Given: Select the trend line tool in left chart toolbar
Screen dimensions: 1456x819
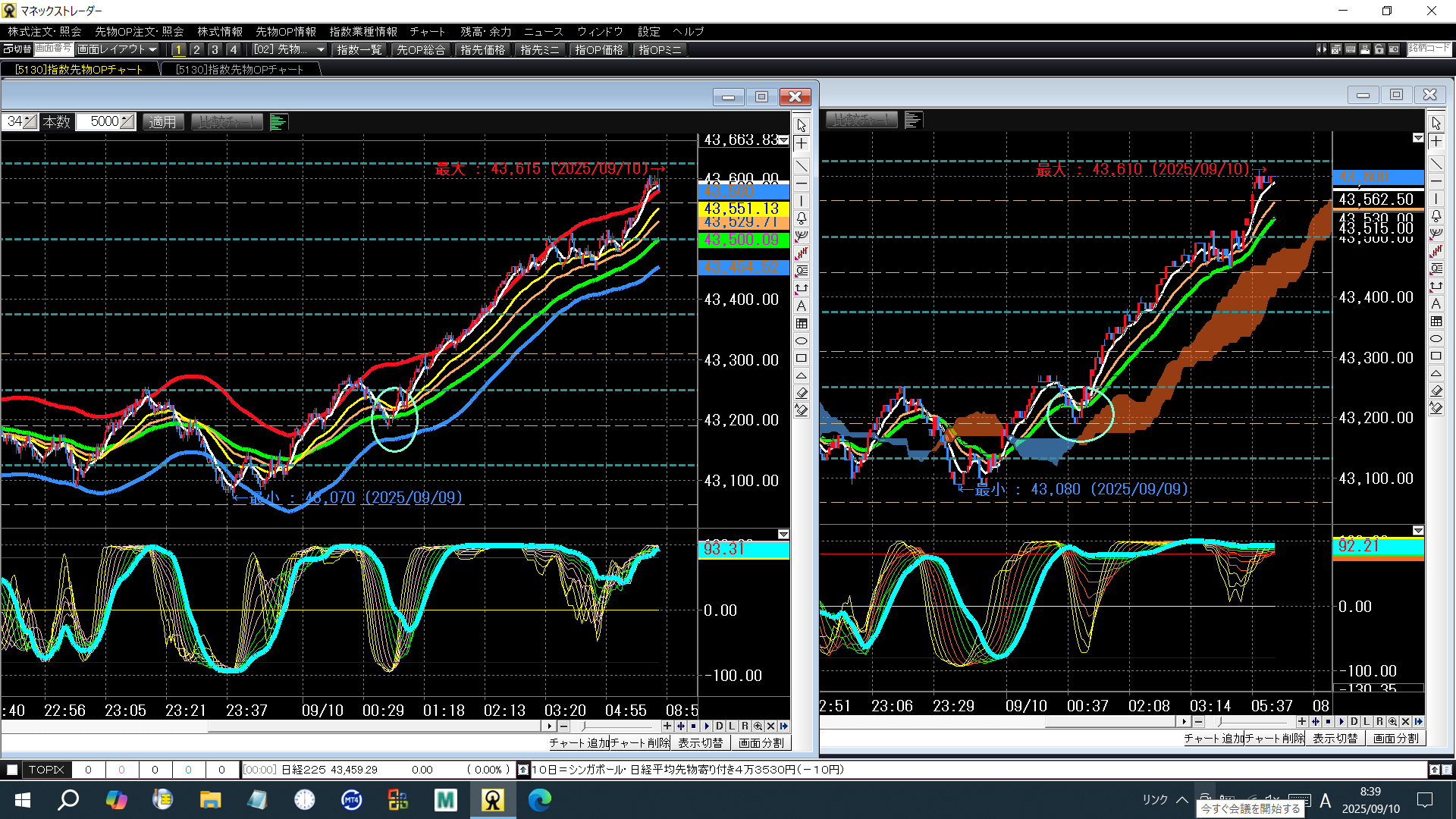Looking at the screenshot, I should [801, 165].
